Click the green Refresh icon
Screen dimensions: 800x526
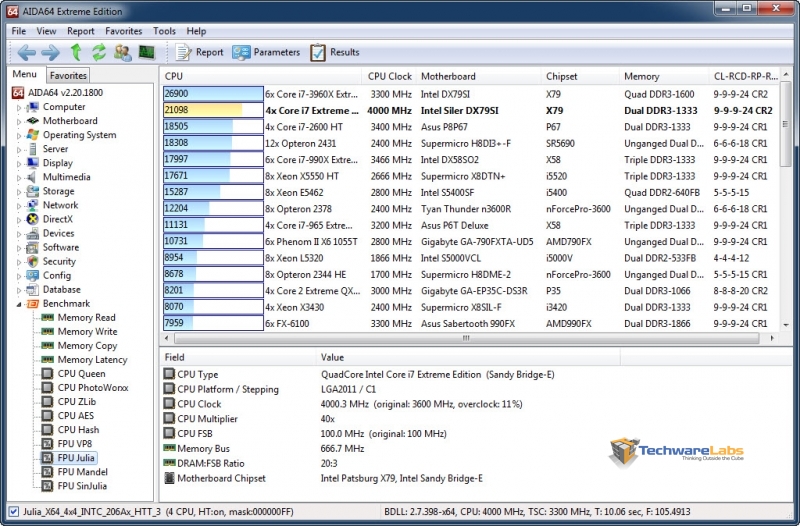(x=99, y=52)
